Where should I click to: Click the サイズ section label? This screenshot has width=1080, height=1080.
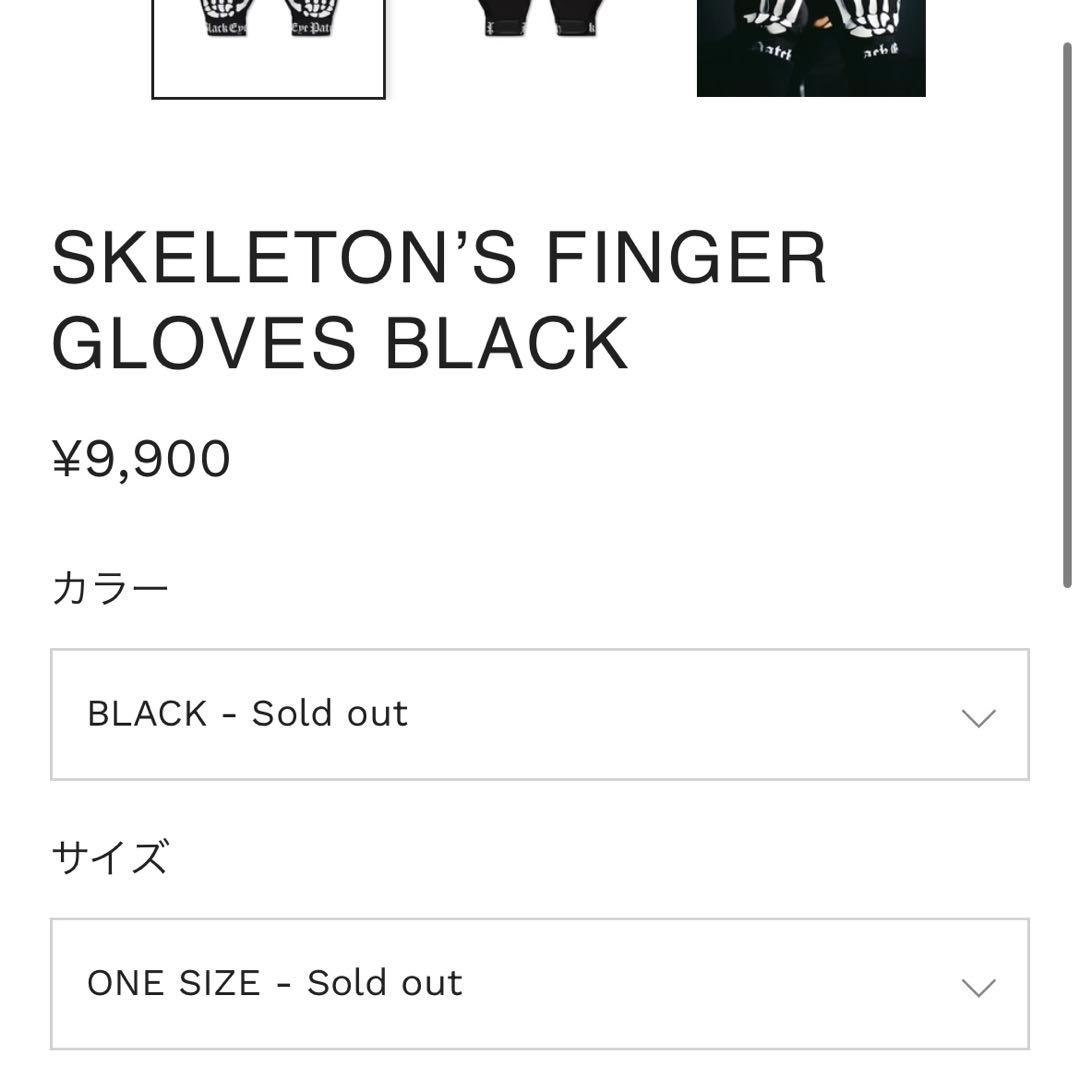[110, 856]
